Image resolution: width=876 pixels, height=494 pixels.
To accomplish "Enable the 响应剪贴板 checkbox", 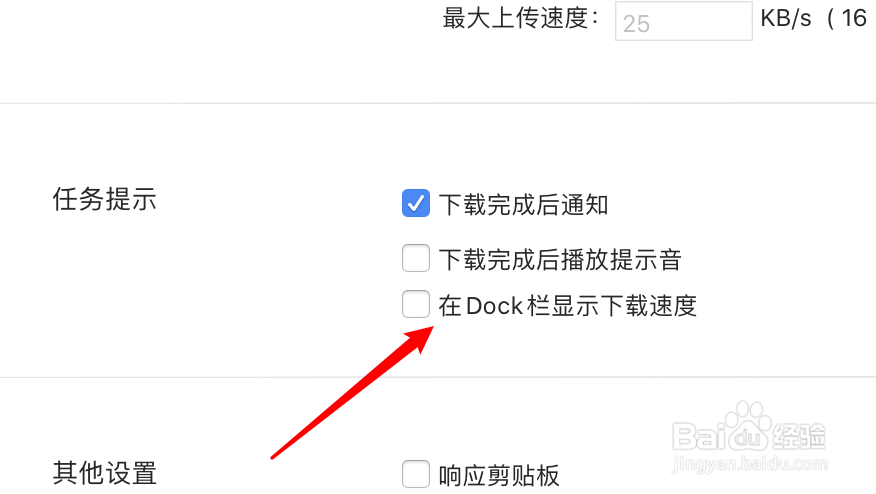I will (416, 474).
